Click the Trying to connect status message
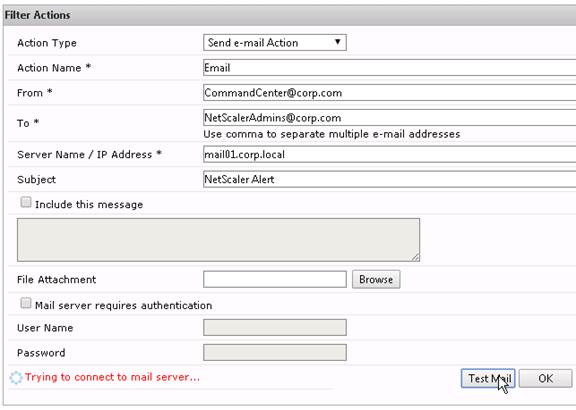Image resolution: width=576 pixels, height=410 pixels. point(112,377)
